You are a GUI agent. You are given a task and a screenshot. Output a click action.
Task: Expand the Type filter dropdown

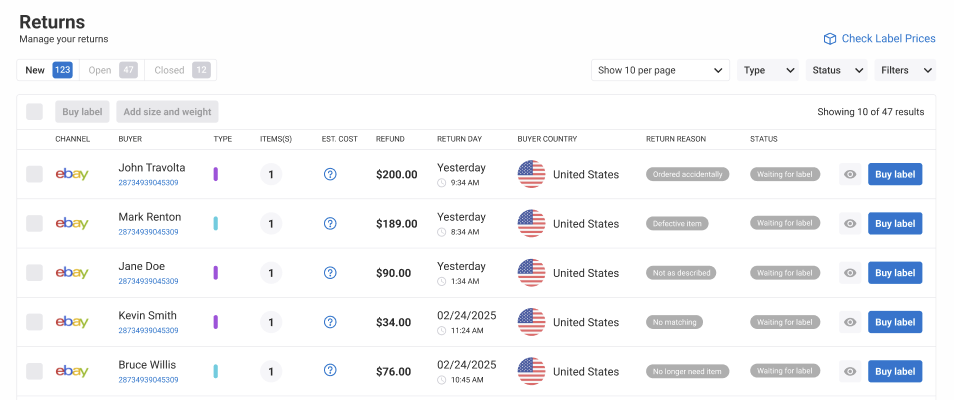click(768, 70)
